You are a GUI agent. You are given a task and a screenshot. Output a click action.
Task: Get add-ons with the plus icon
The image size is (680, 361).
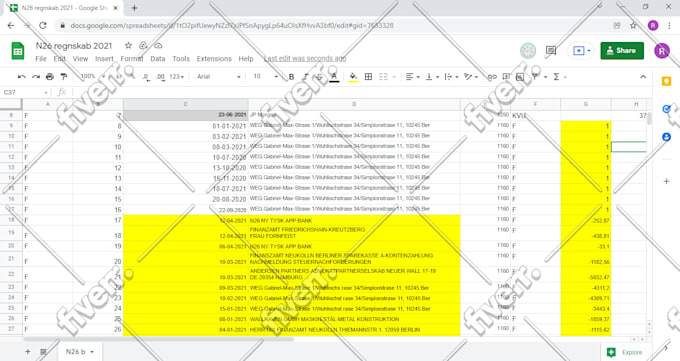(x=667, y=181)
